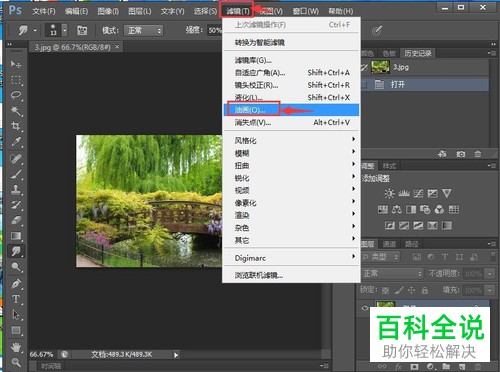Open the mode dropdown showing 正常
Screen dimensions: 500x372
pos(144,31)
